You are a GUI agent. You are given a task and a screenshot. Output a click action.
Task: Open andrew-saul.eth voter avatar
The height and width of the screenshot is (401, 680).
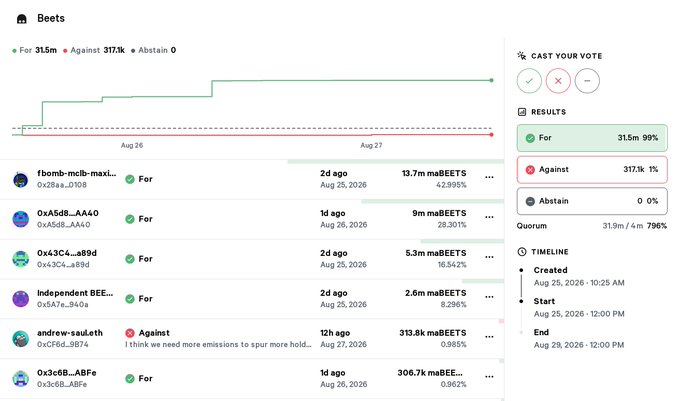pyautogui.click(x=20, y=339)
